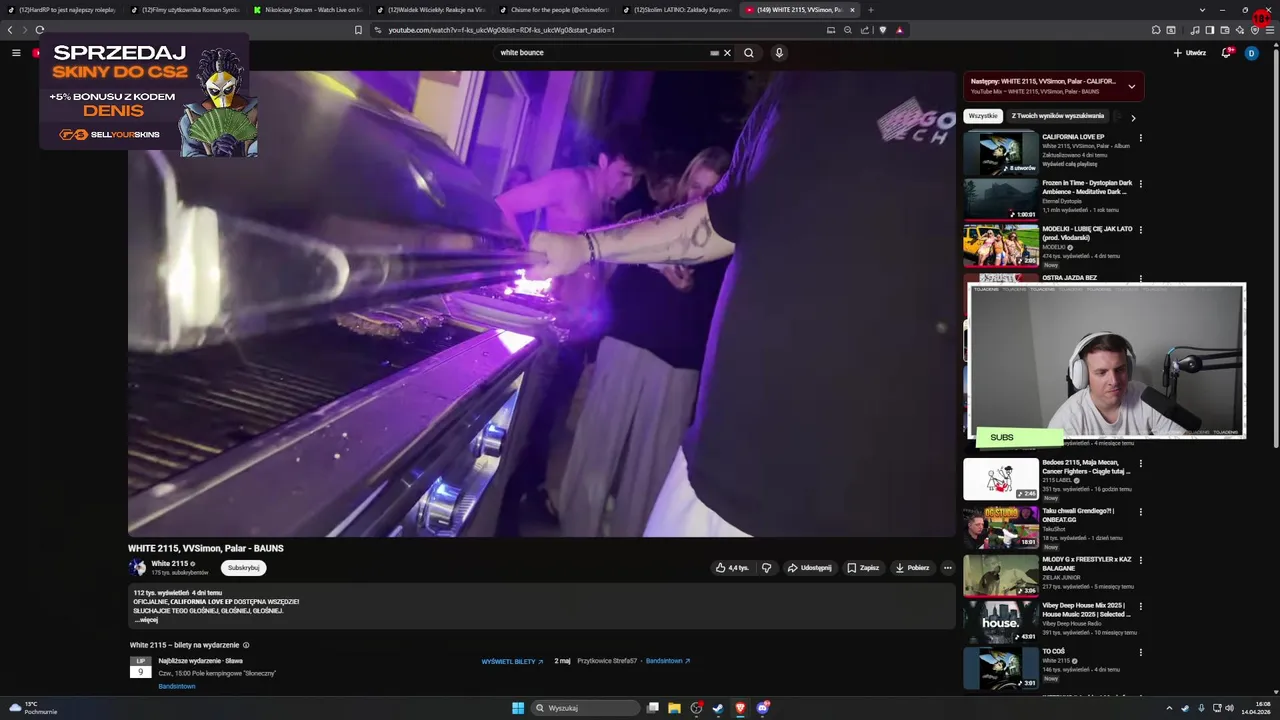Share the video with Udostępnij

coord(809,568)
